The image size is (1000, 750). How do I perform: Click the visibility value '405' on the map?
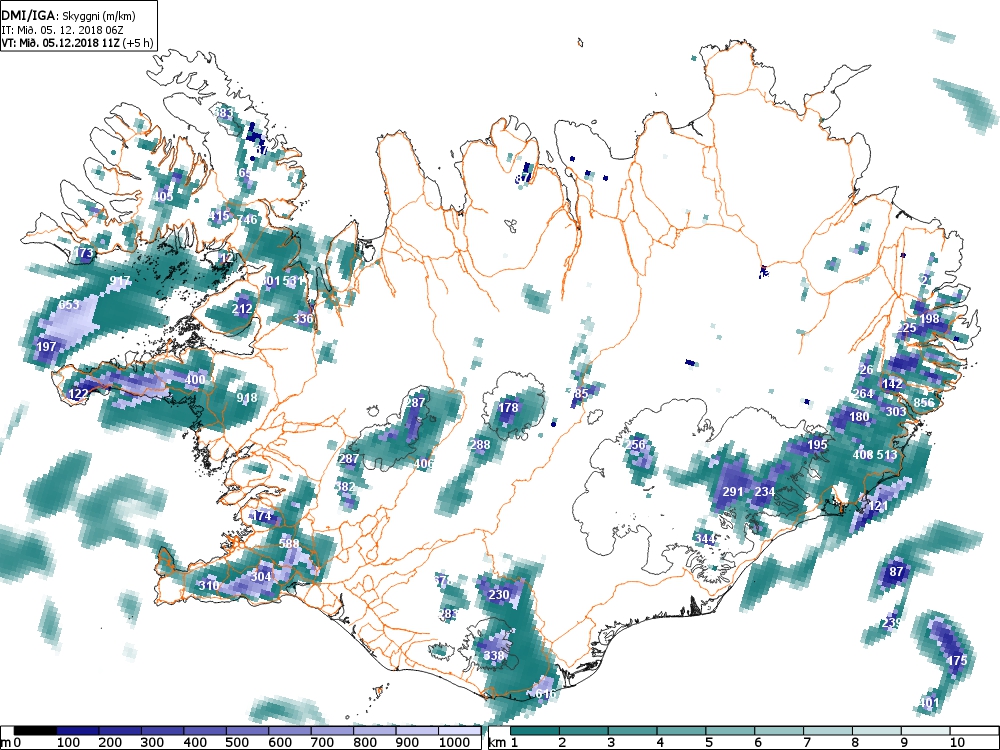tap(163, 196)
